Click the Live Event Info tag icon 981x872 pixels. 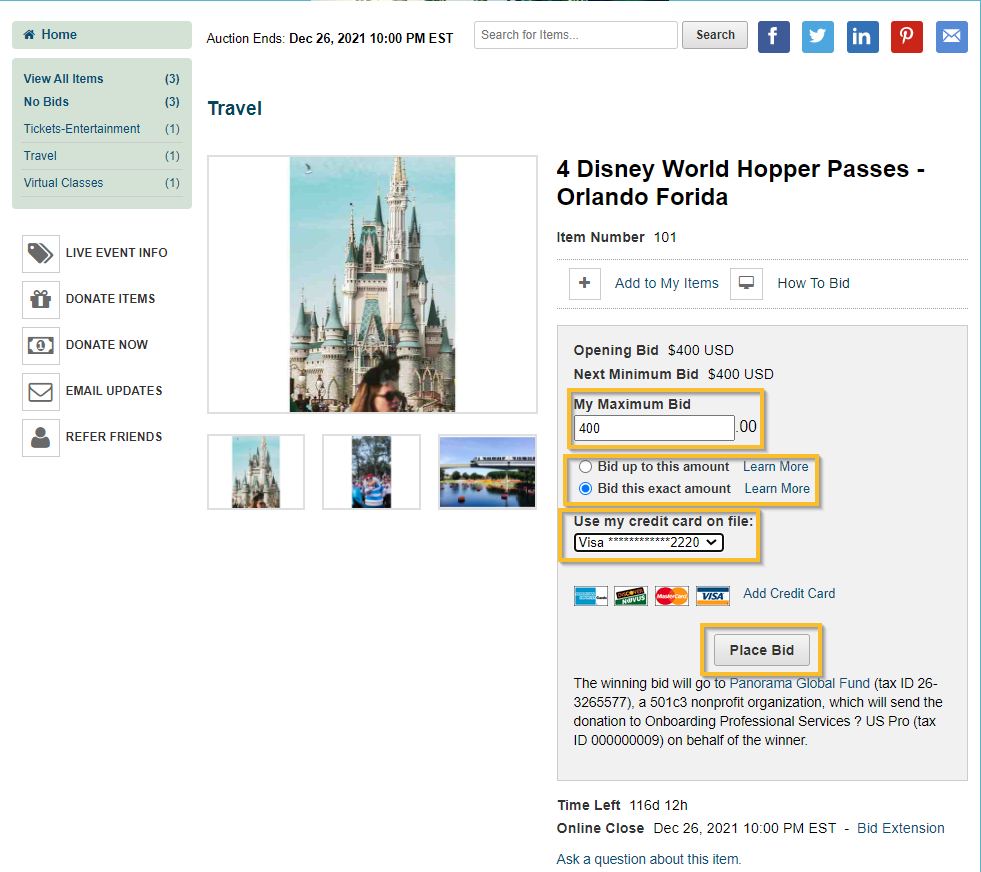41,253
